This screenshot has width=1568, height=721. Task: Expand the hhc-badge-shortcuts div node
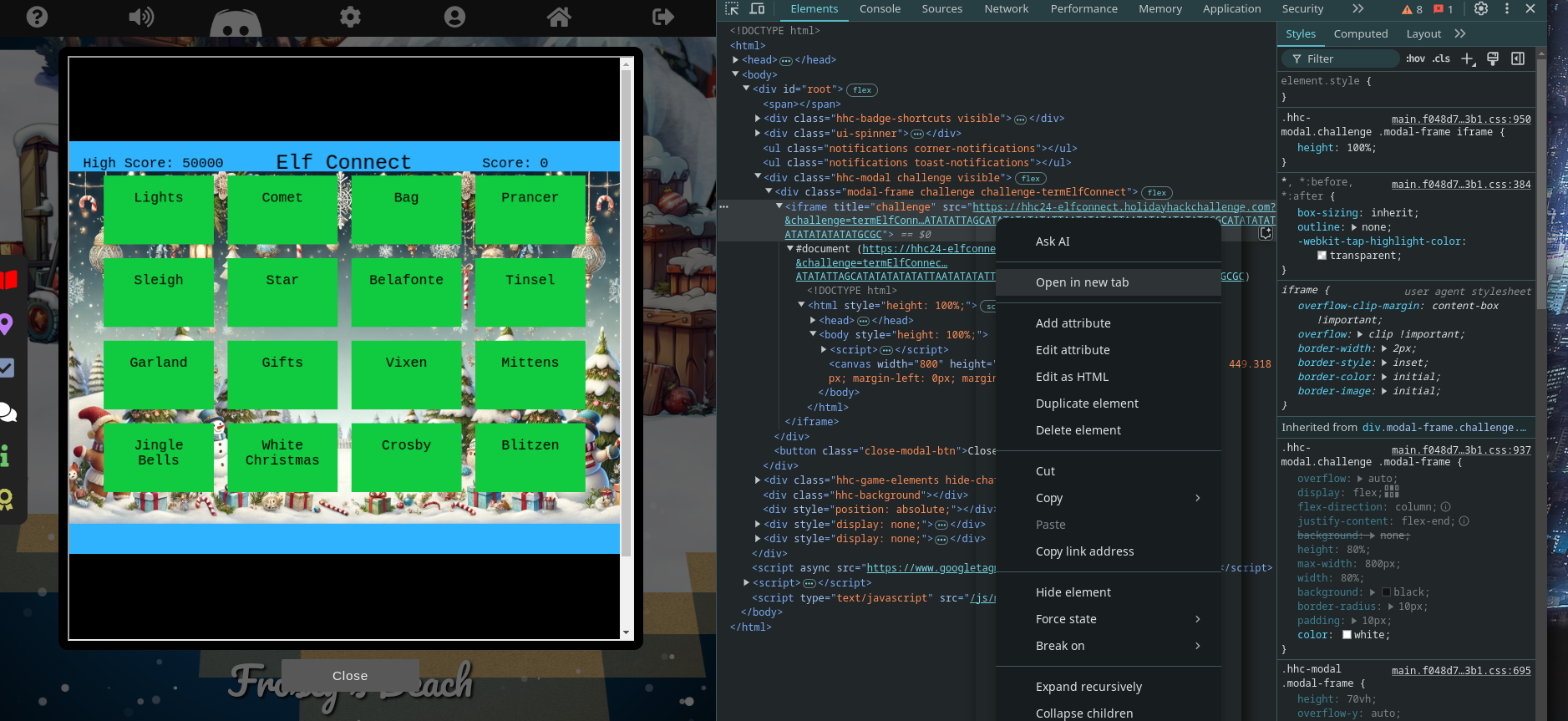(758, 119)
